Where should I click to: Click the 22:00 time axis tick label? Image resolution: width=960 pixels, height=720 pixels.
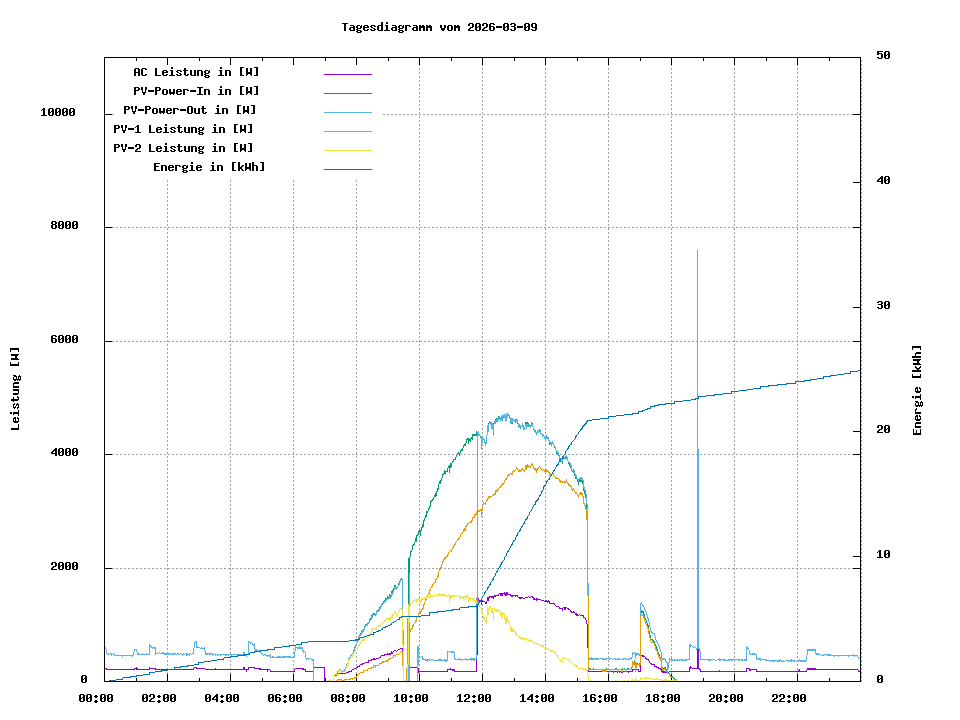tap(789, 698)
